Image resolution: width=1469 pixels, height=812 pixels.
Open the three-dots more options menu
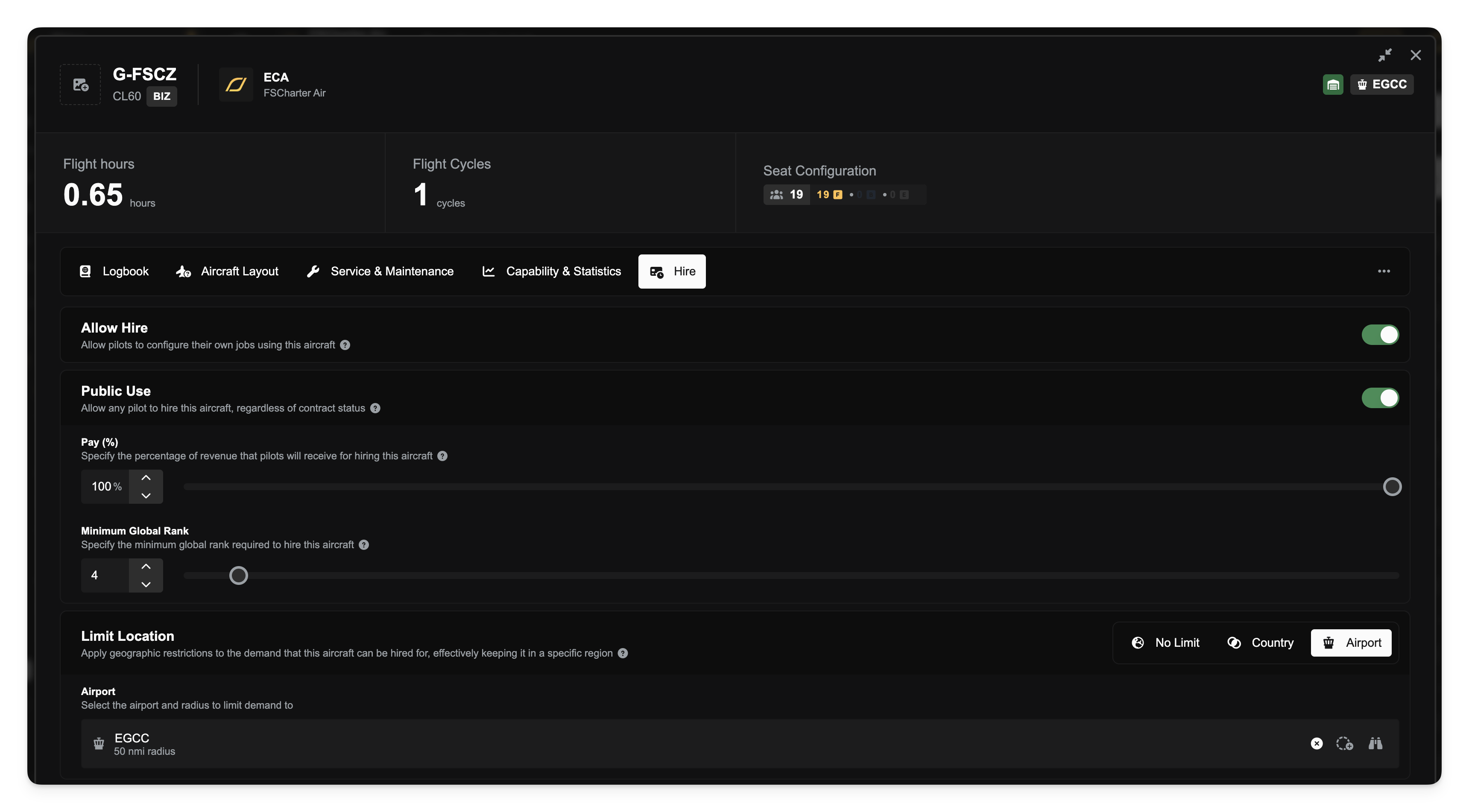[x=1384, y=272]
